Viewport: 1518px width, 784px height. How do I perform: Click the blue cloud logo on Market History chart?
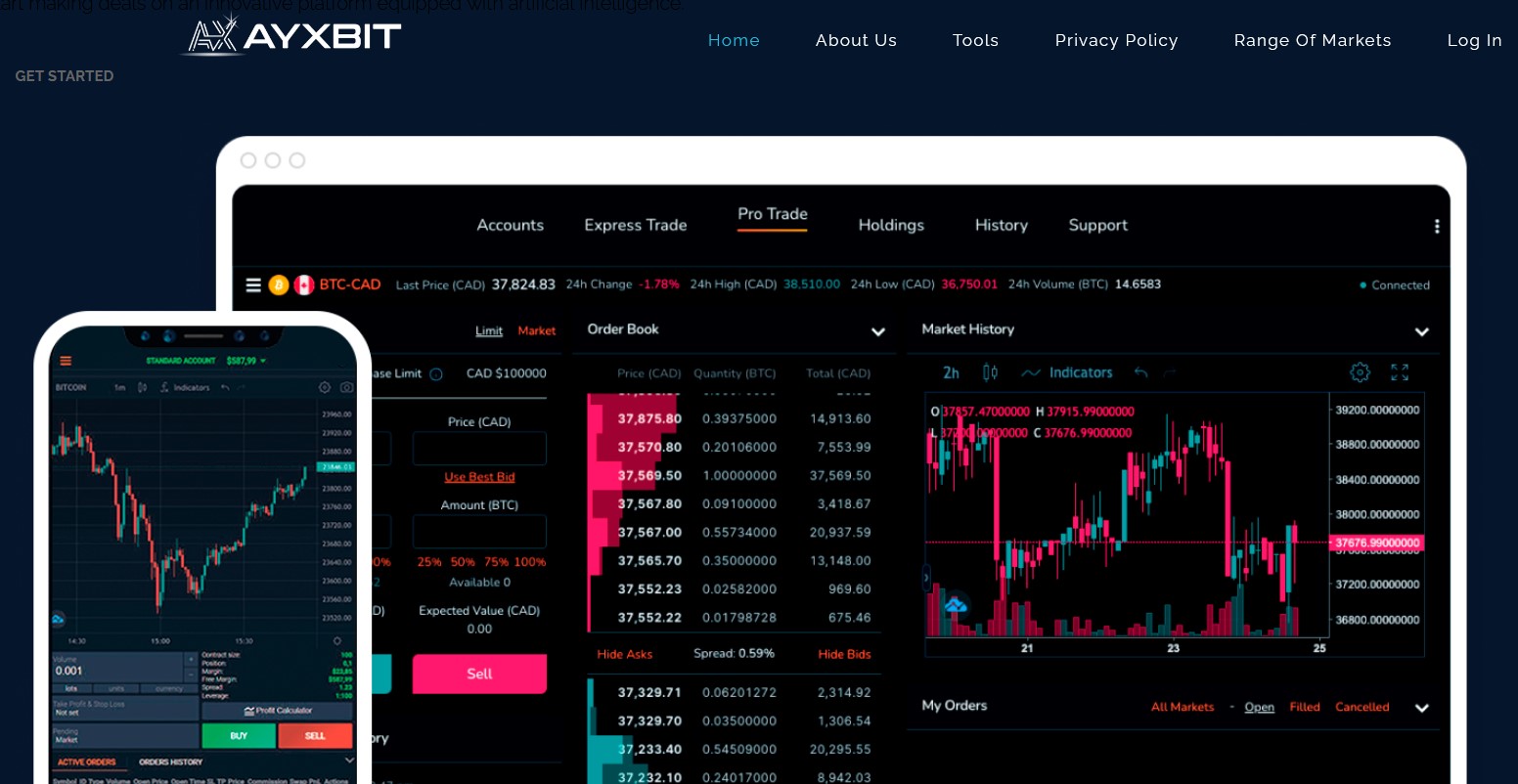[x=956, y=605]
